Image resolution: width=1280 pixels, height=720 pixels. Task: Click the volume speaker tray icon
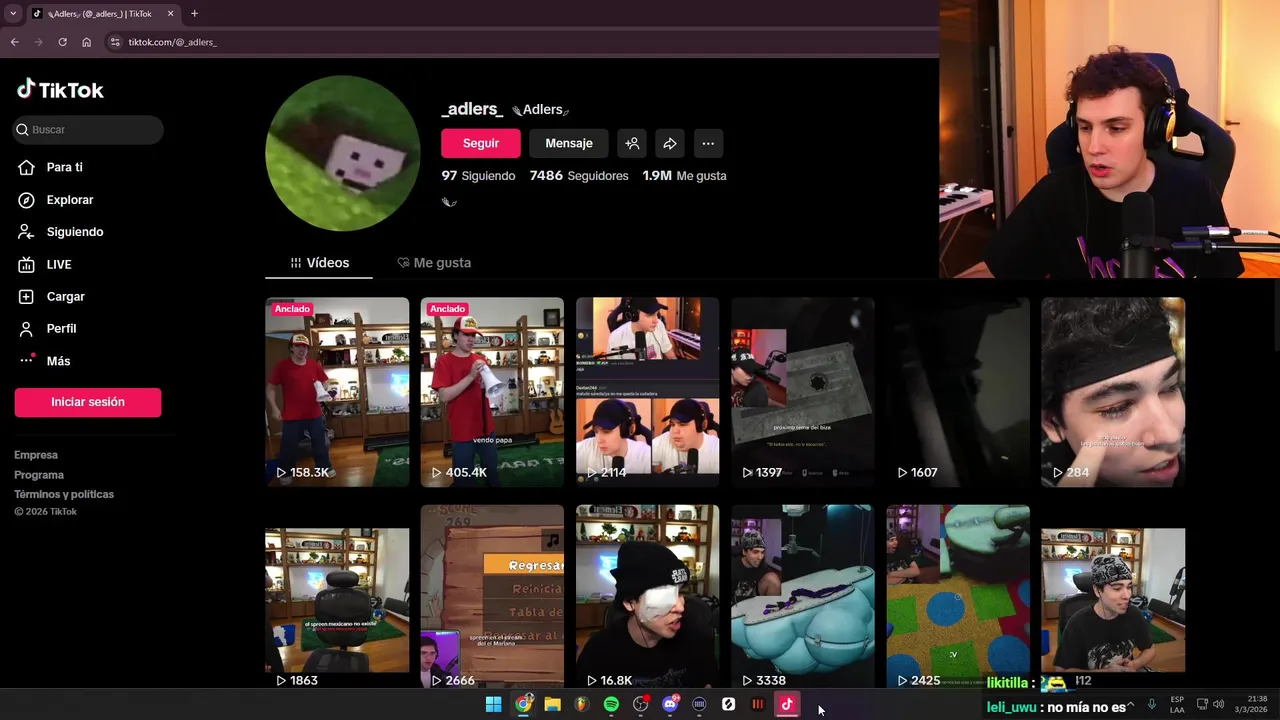click(1218, 704)
